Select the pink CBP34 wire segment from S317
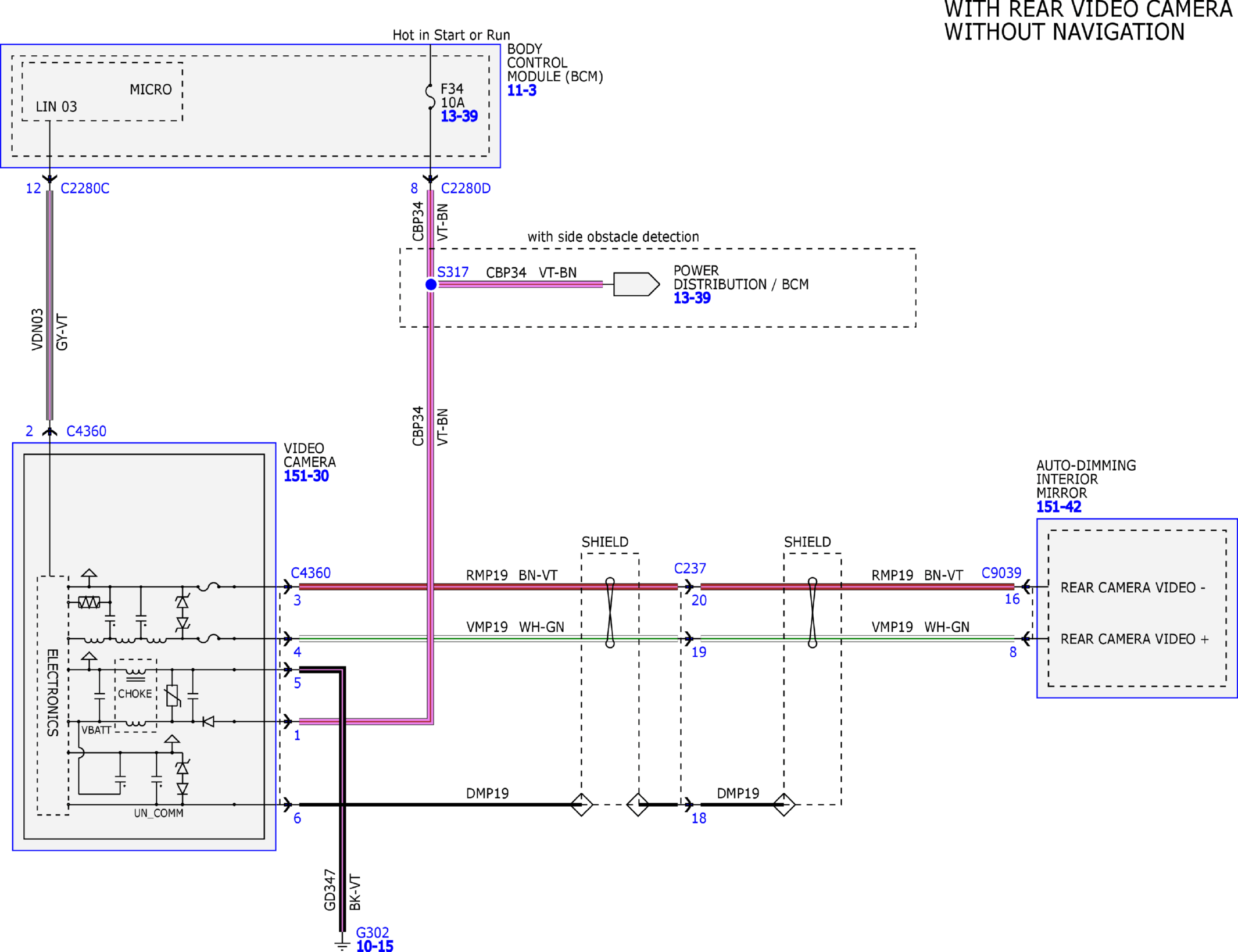This screenshot has height=952, width=1238. click(x=521, y=284)
